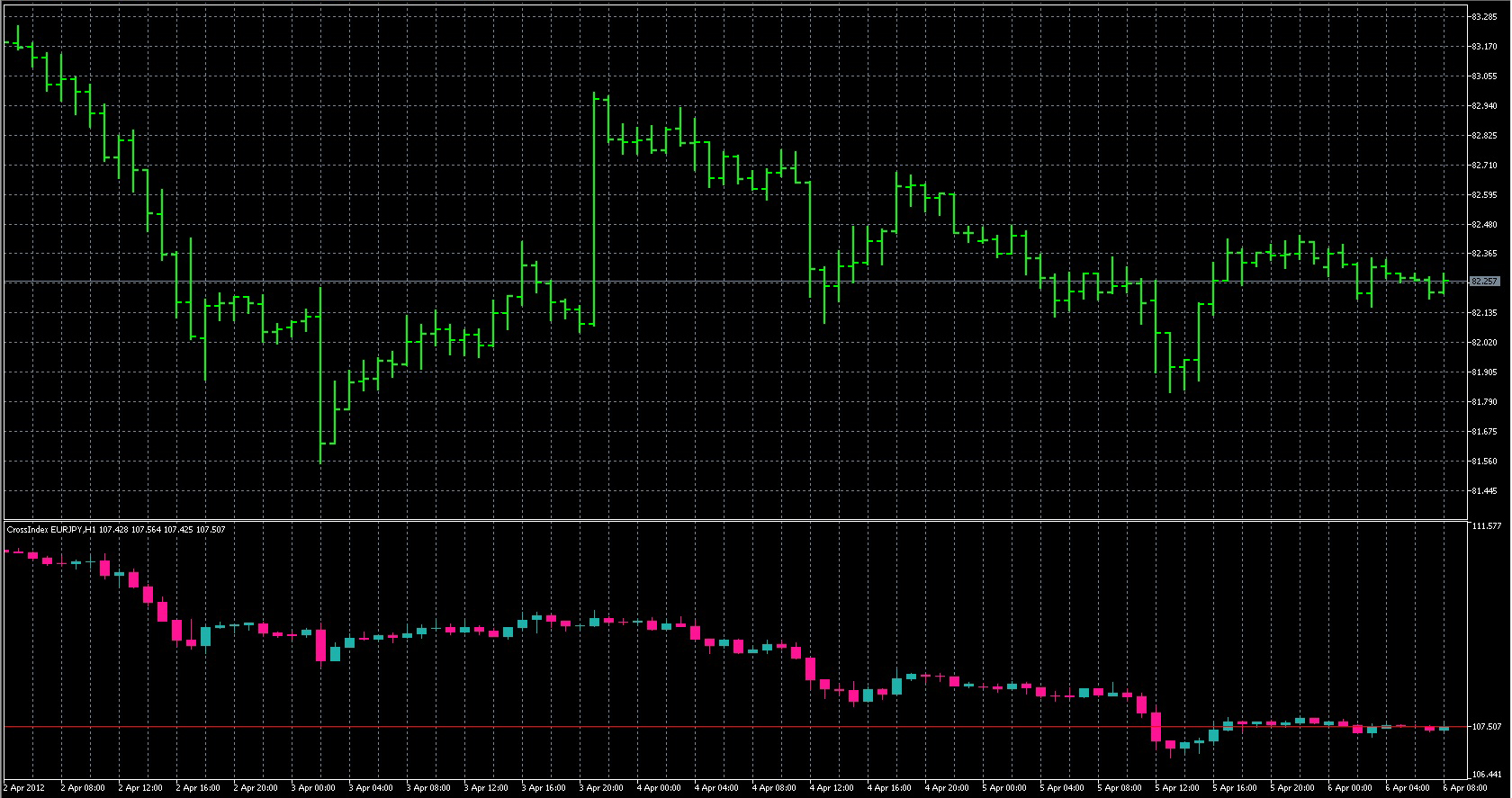Select the 82.365 price scale label

pyautogui.click(x=1484, y=254)
